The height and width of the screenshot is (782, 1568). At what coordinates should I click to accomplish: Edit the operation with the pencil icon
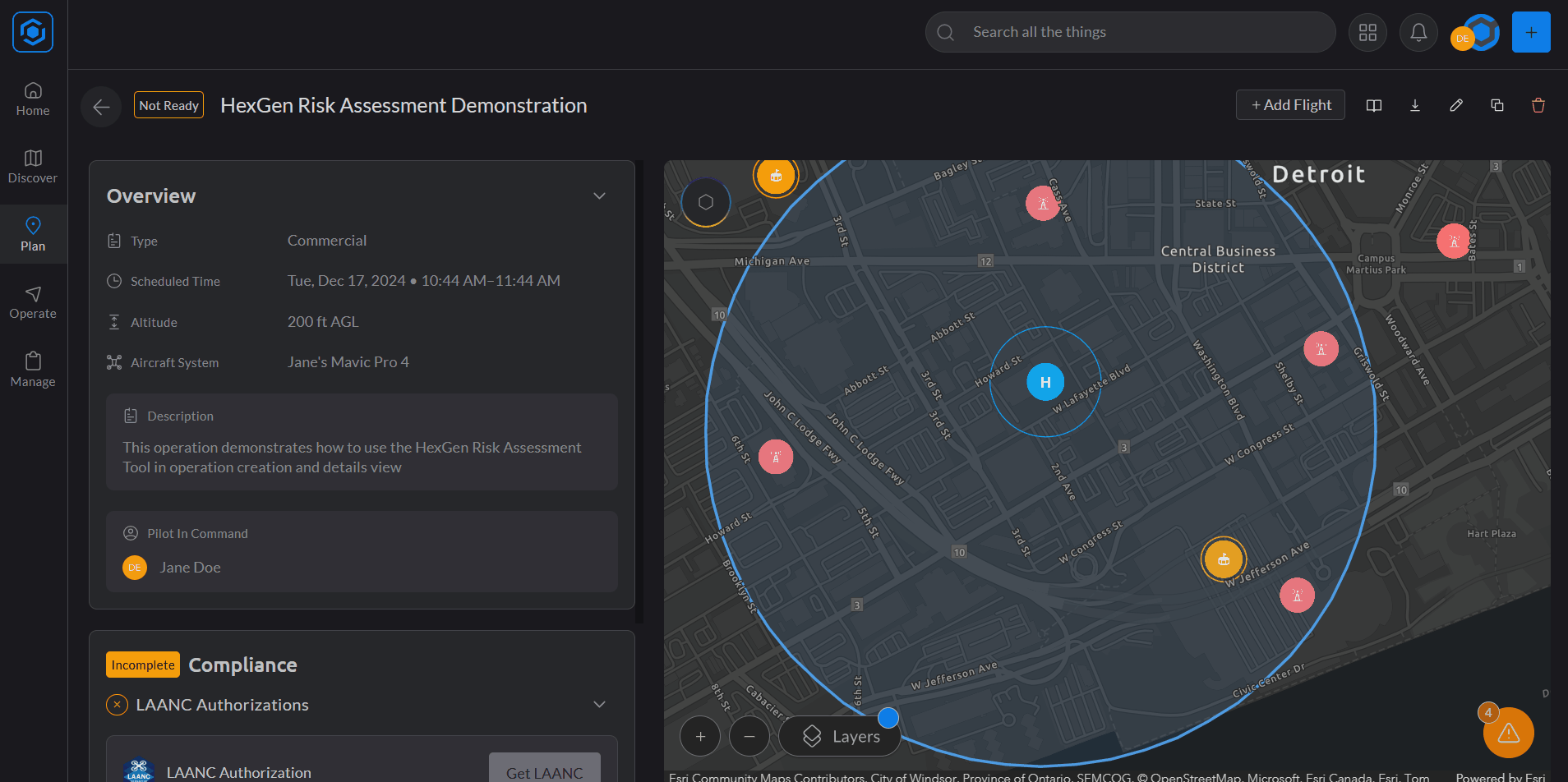click(1456, 105)
